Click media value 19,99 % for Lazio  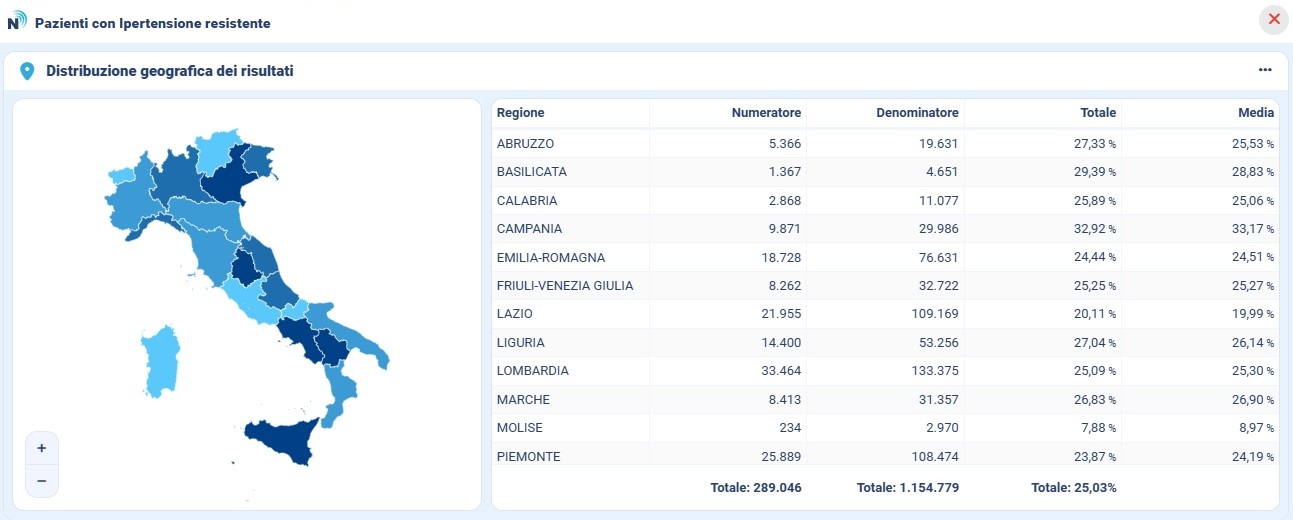pos(1252,314)
